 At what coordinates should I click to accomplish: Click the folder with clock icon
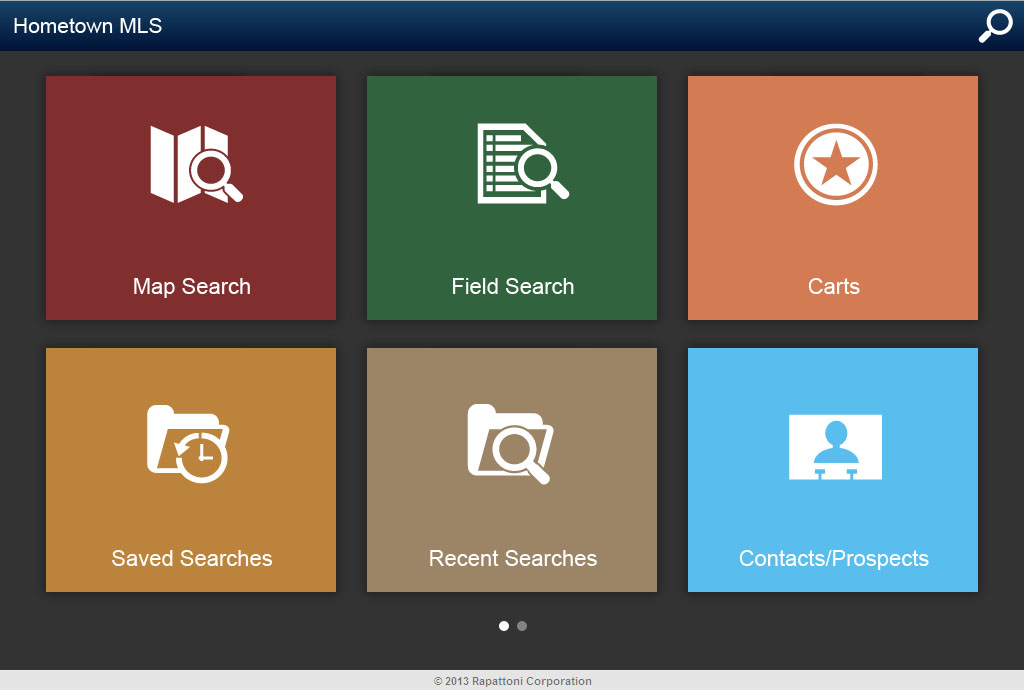(x=189, y=442)
